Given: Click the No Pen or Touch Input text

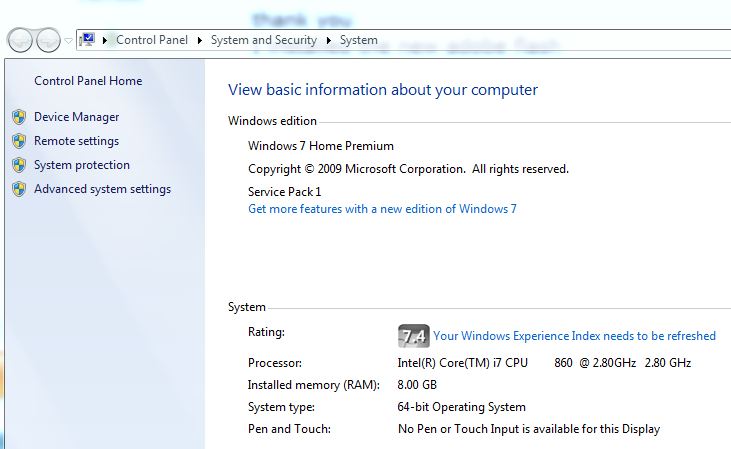Looking at the screenshot, I should coord(529,429).
